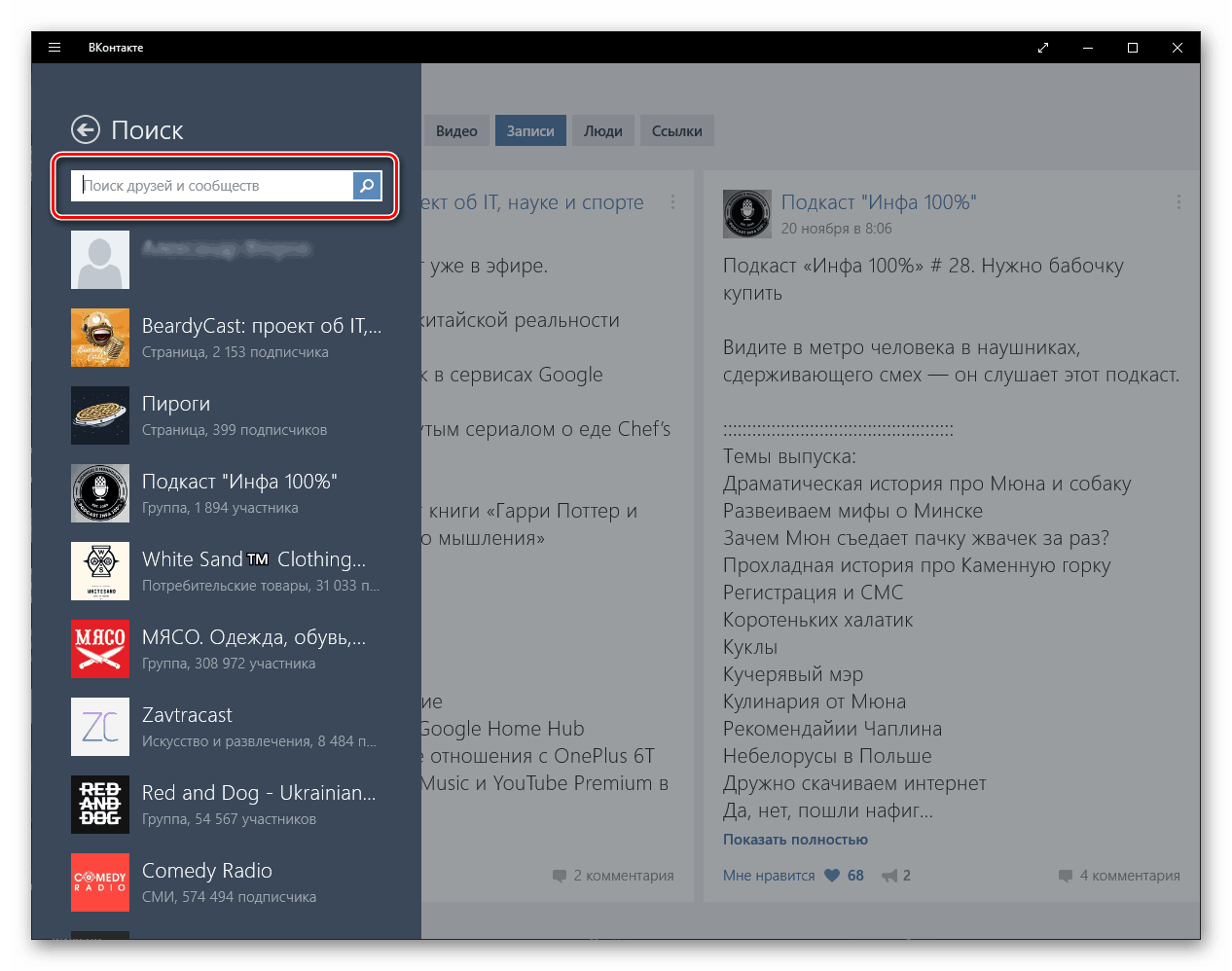Screen dimensions: 1232x971
Task: Click the magnifier search button
Action: (367, 186)
